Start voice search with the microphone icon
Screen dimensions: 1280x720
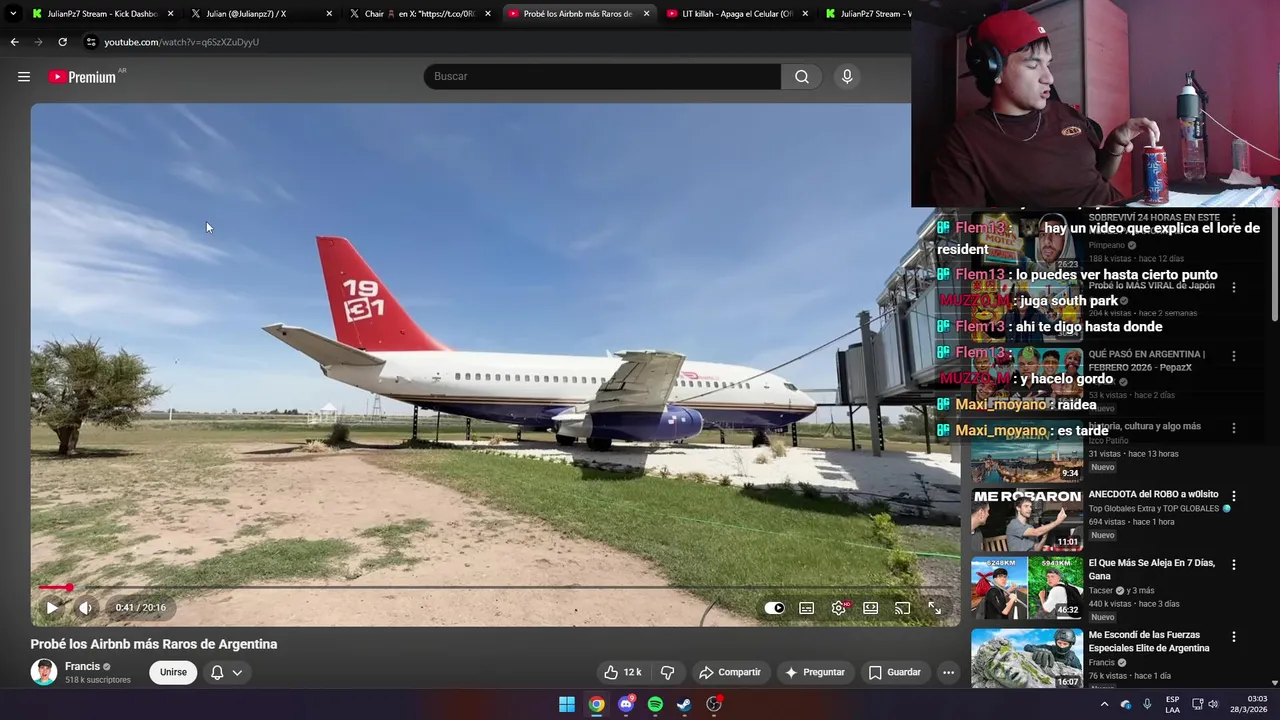(847, 77)
